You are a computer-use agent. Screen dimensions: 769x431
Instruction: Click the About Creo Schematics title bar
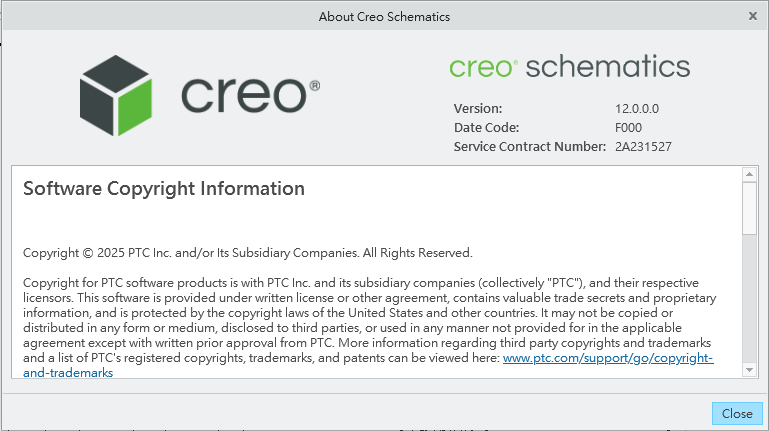(384, 16)
